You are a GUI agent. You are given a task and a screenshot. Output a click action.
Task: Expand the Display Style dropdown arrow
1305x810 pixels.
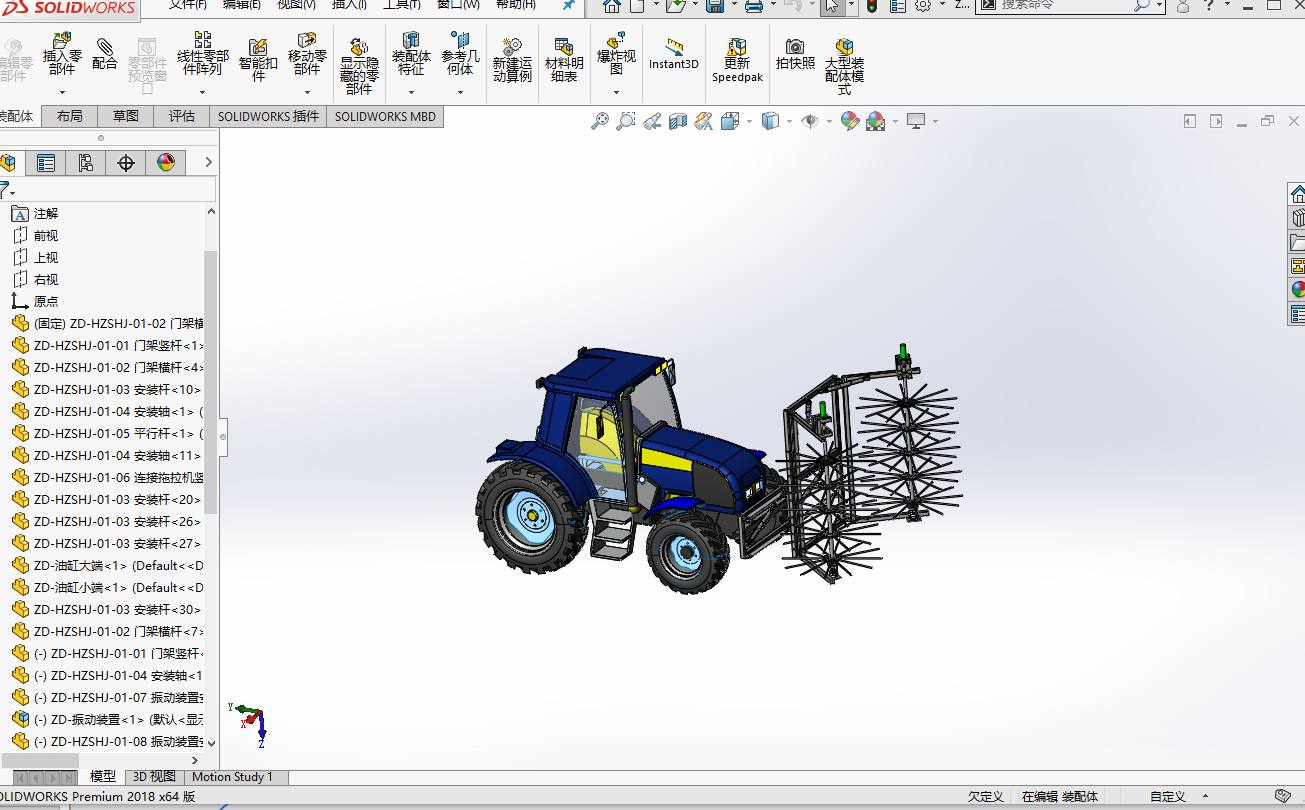(x=789, y=121)
